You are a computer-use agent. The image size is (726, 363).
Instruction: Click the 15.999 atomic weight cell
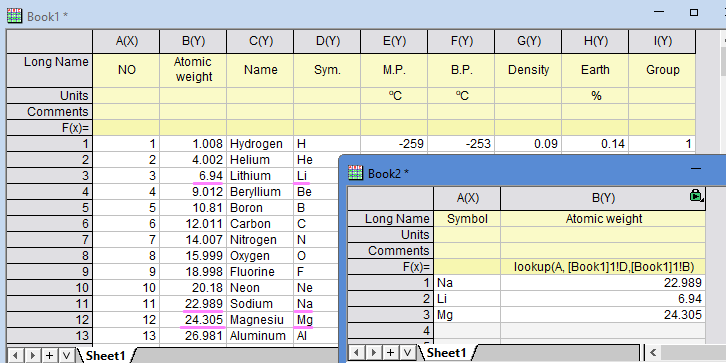click(x=193, y=256)
